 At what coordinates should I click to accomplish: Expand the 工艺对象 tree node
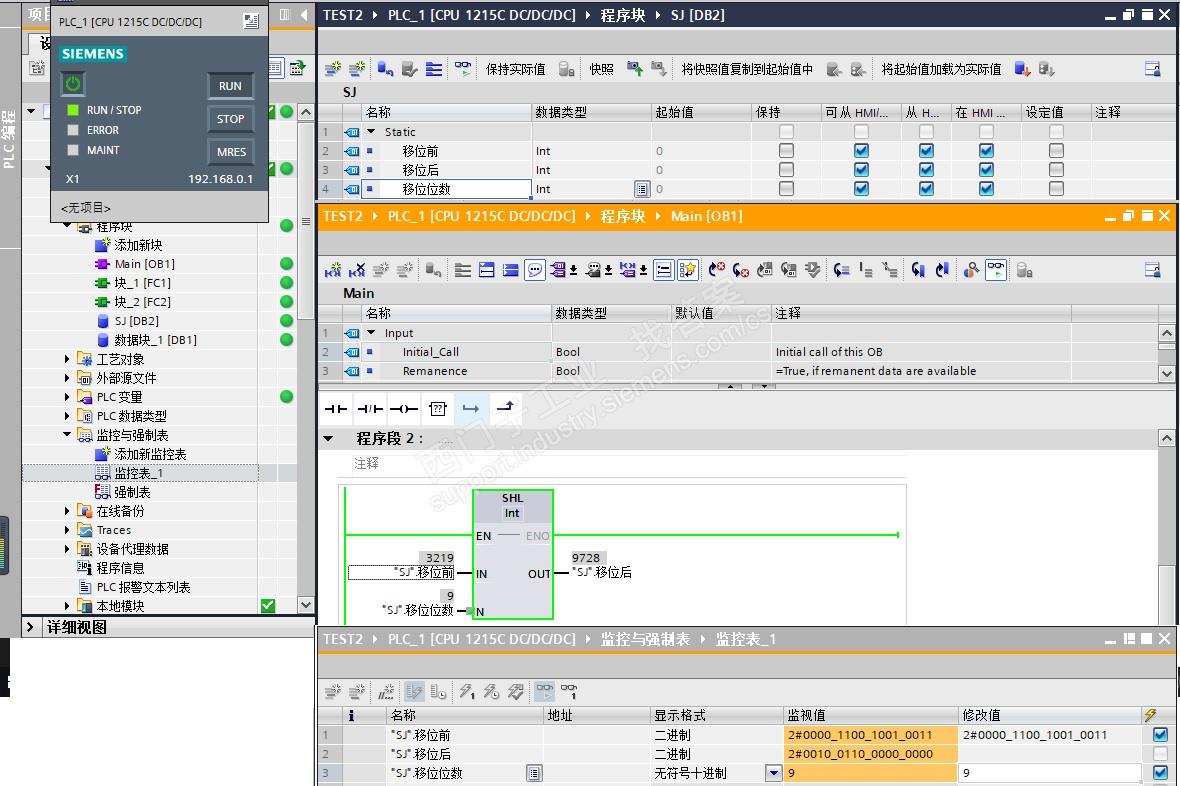tap(67, 359)
